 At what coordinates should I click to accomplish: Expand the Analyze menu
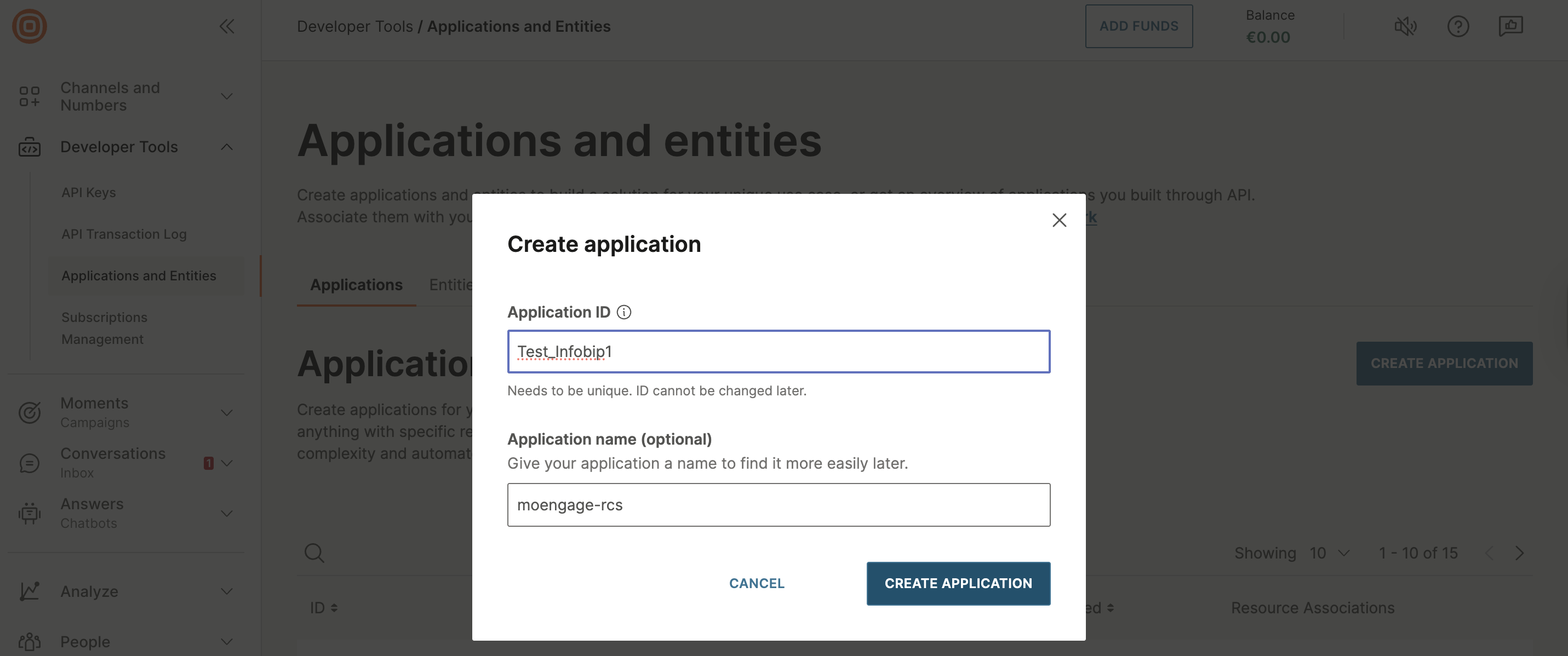tap(226, 591)
